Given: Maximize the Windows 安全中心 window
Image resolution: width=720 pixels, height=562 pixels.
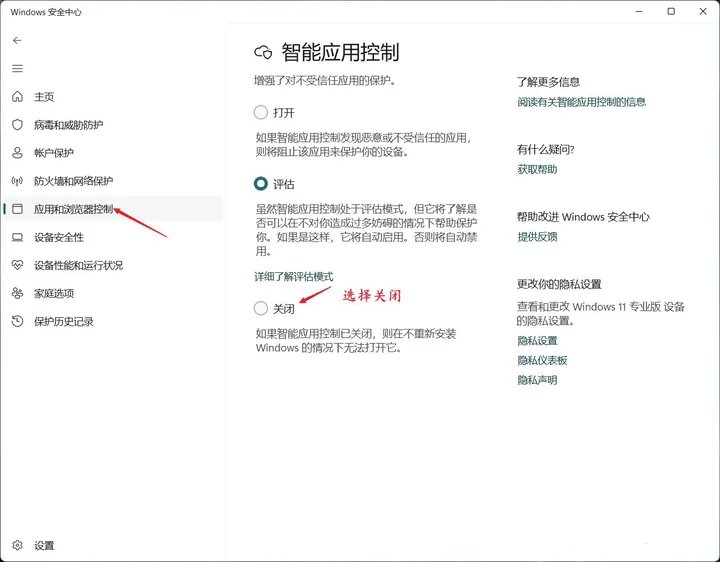Looking at the screenshot, I should click(671, 11).
